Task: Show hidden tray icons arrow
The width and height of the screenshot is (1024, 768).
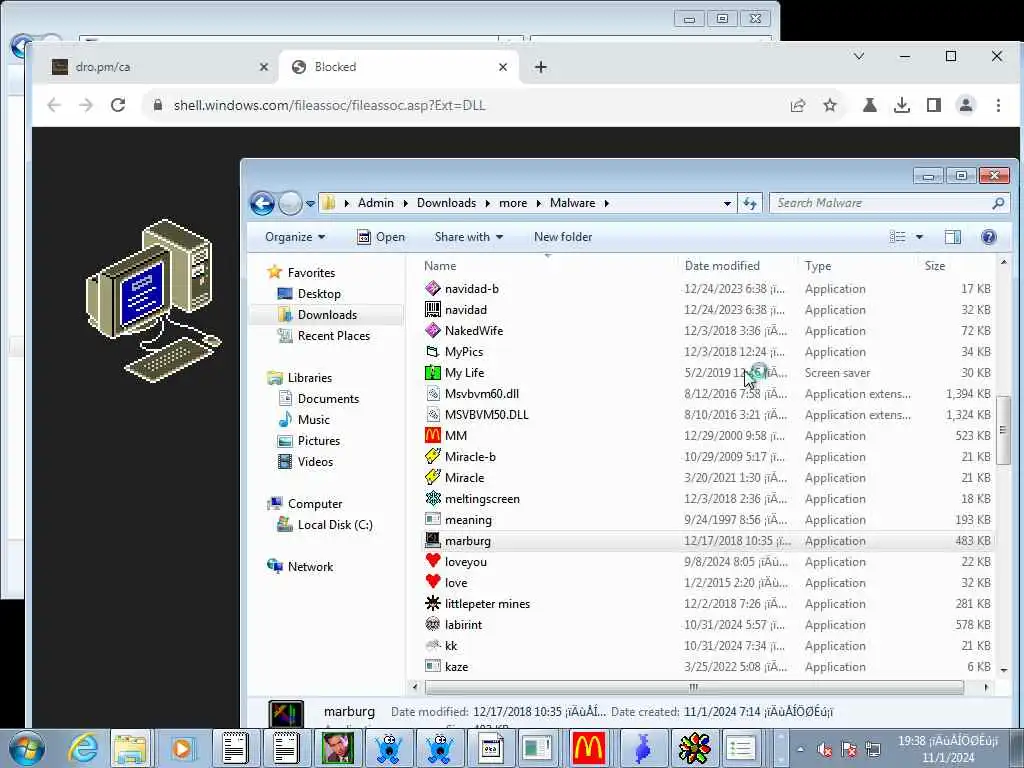Action: [x=800, y=749]
